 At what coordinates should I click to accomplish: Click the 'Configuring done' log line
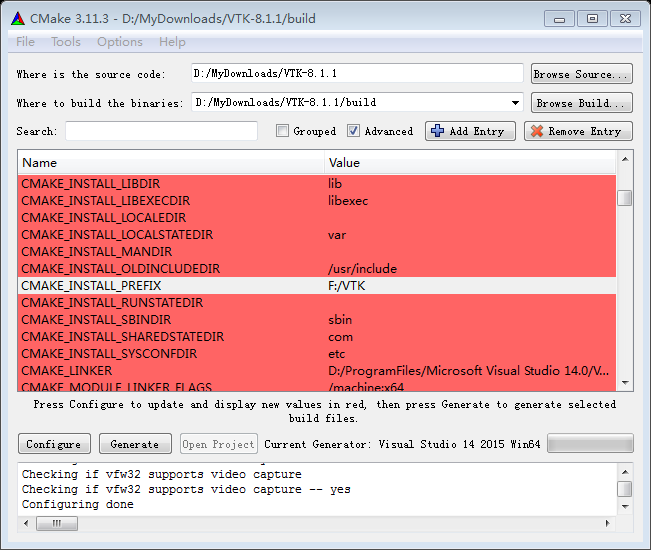click(x=78, y=504)
